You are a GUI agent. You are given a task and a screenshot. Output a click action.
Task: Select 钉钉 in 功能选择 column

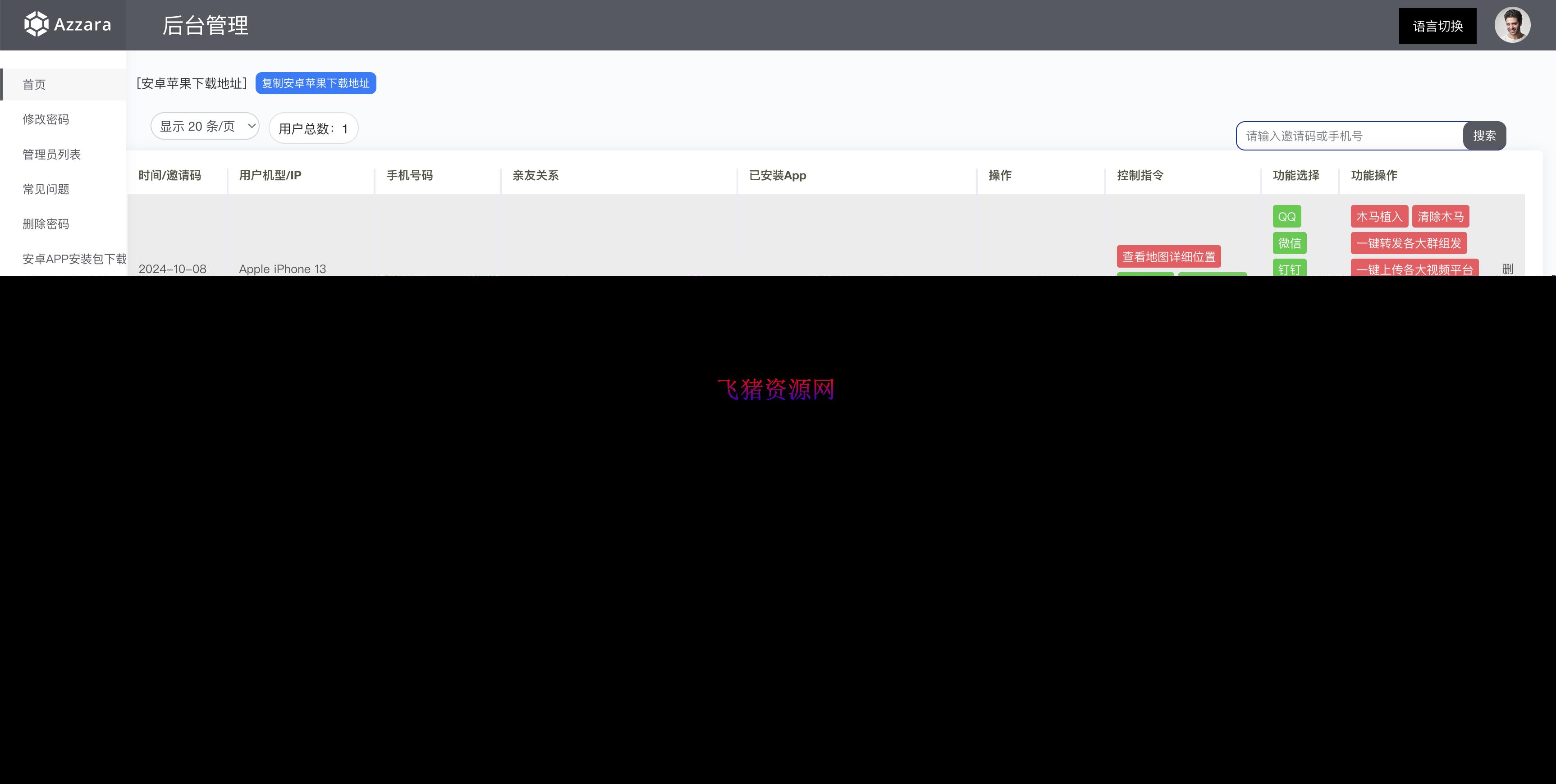coord(1290,269)
